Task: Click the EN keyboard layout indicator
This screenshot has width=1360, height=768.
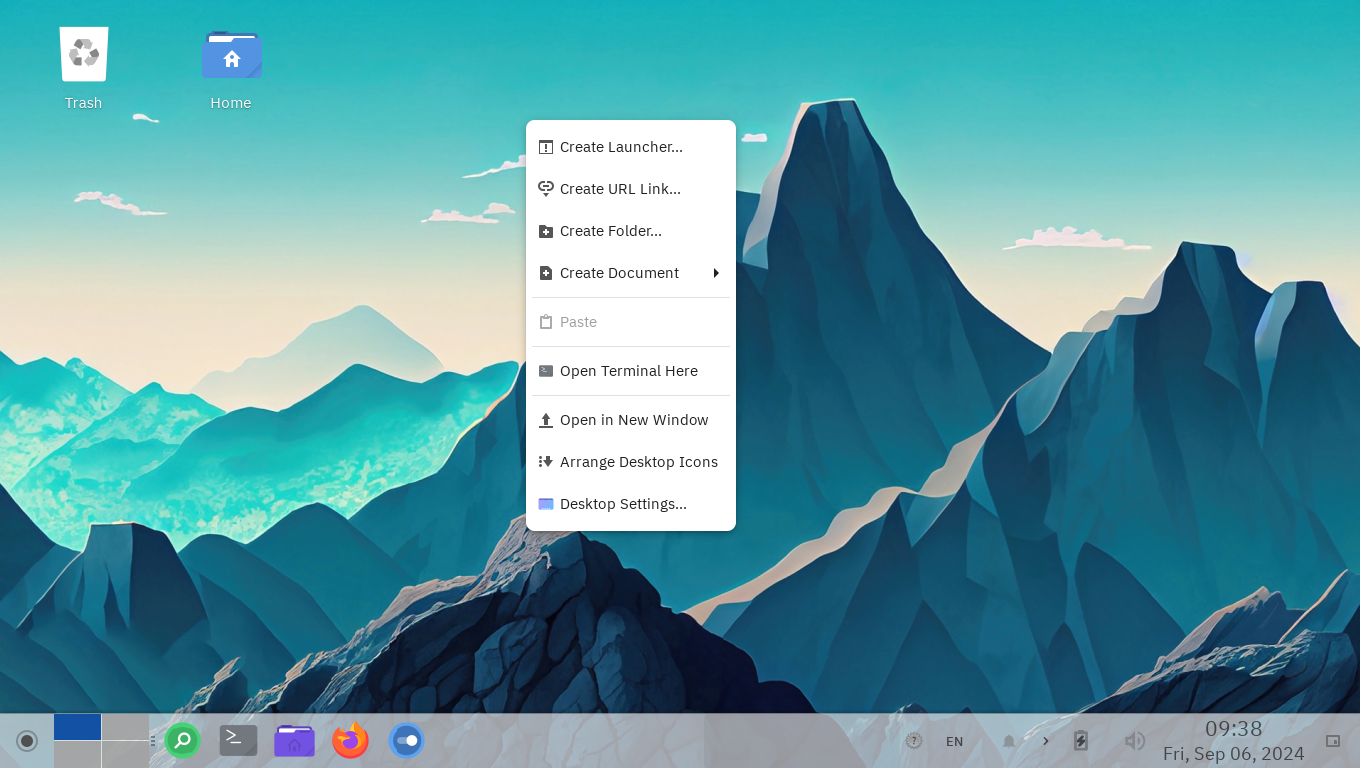Action: [x=954, y=741]
